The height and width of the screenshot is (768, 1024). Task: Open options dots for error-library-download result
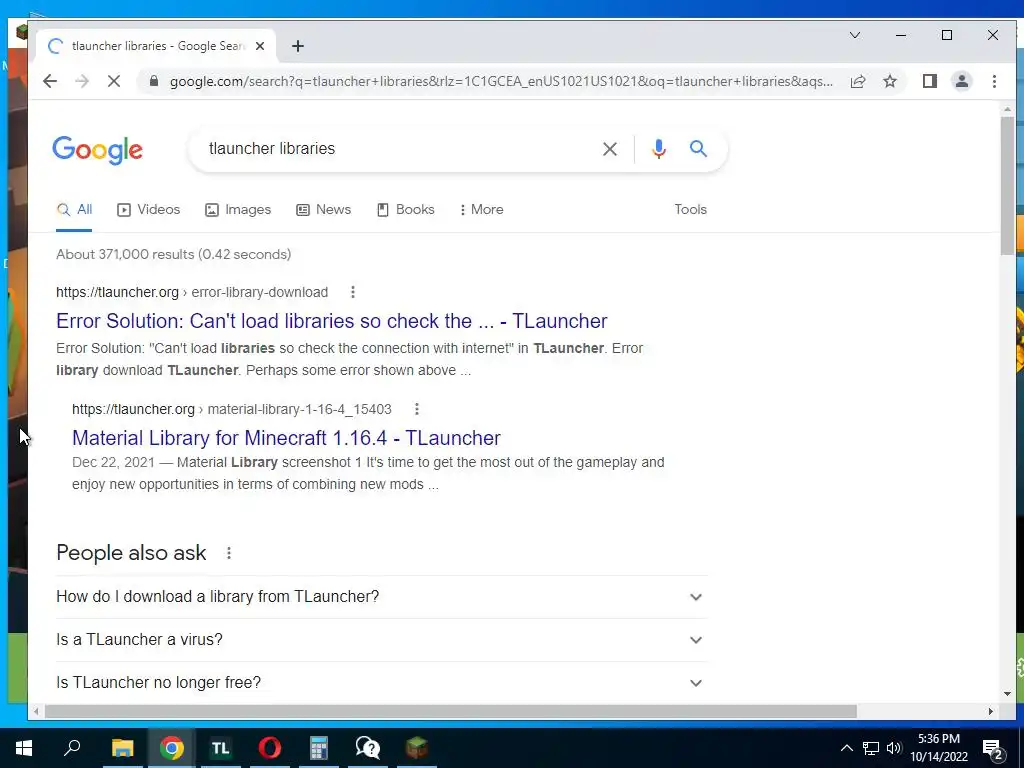pyautogui.click(x=353, y=292)
